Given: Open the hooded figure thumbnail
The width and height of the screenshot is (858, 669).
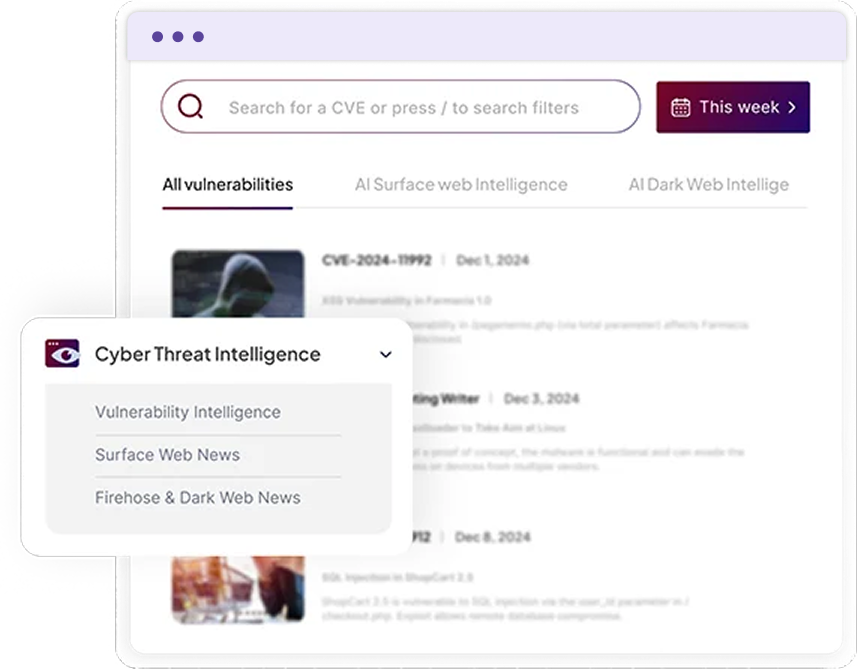Looking at the screenshot, I should tap(238, 284).
